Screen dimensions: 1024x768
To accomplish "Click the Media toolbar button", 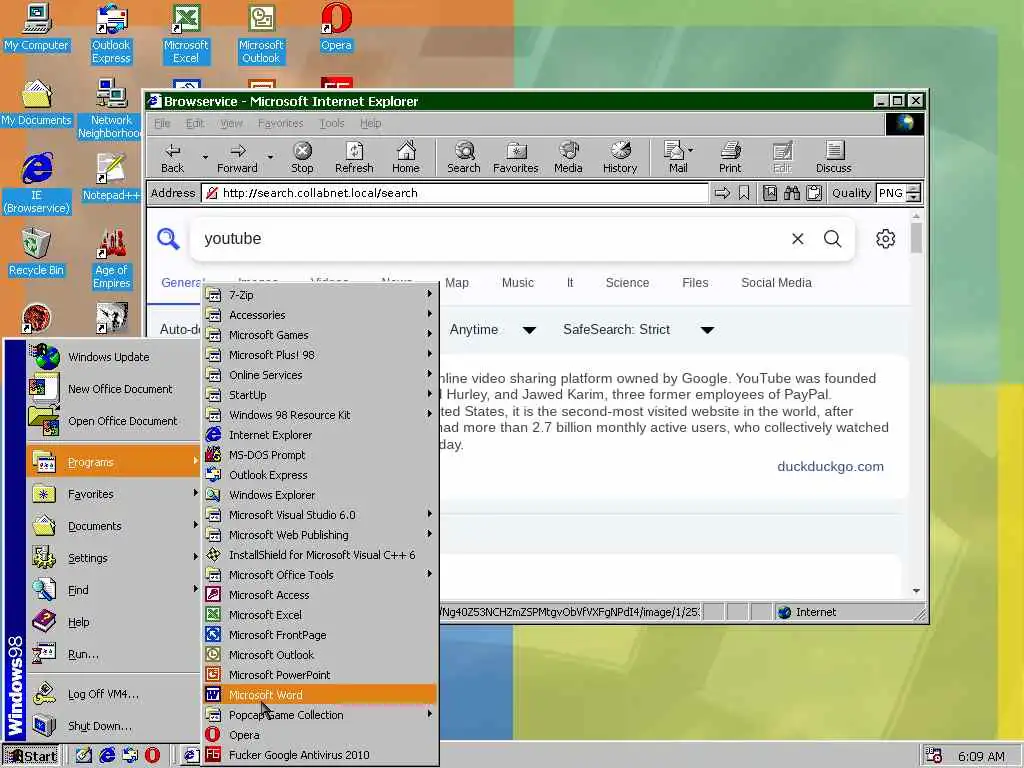I will coord(568,157).
